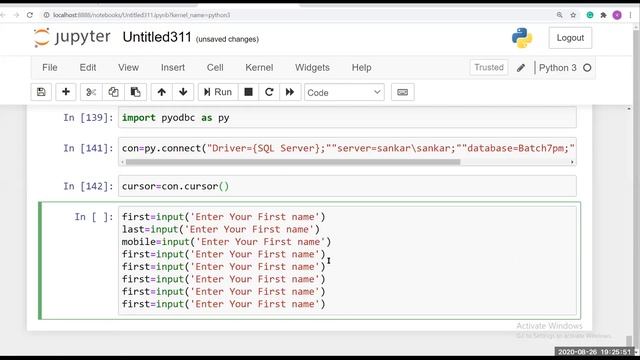Click browser forward arrow
640x360 pixels.
click(16, 15)
